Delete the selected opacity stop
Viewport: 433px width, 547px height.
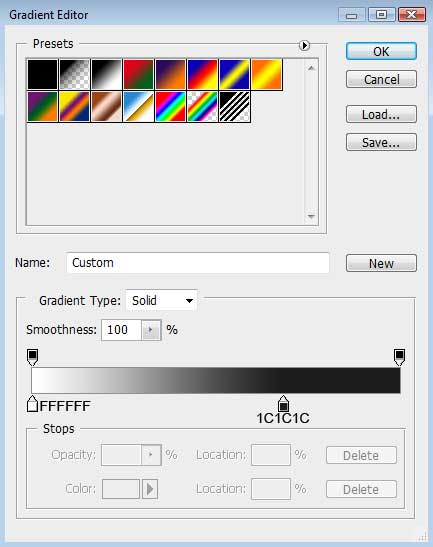(x=361, y=455)
